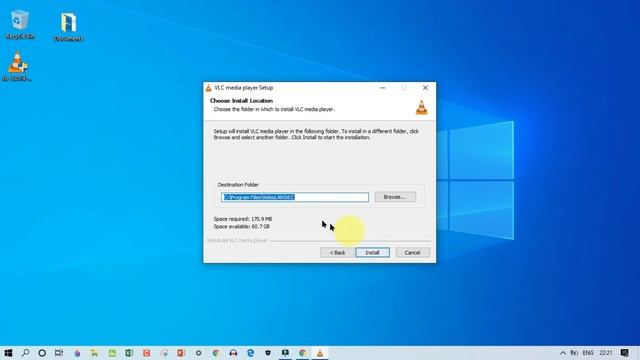Show hidden system tray icons

pos(563,353)
